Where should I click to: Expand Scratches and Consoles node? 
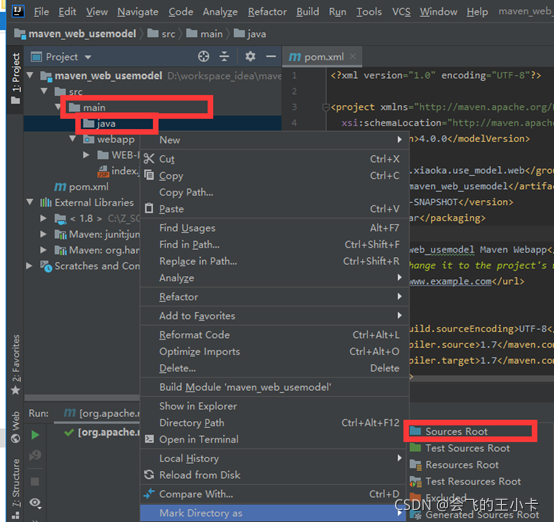29,266
